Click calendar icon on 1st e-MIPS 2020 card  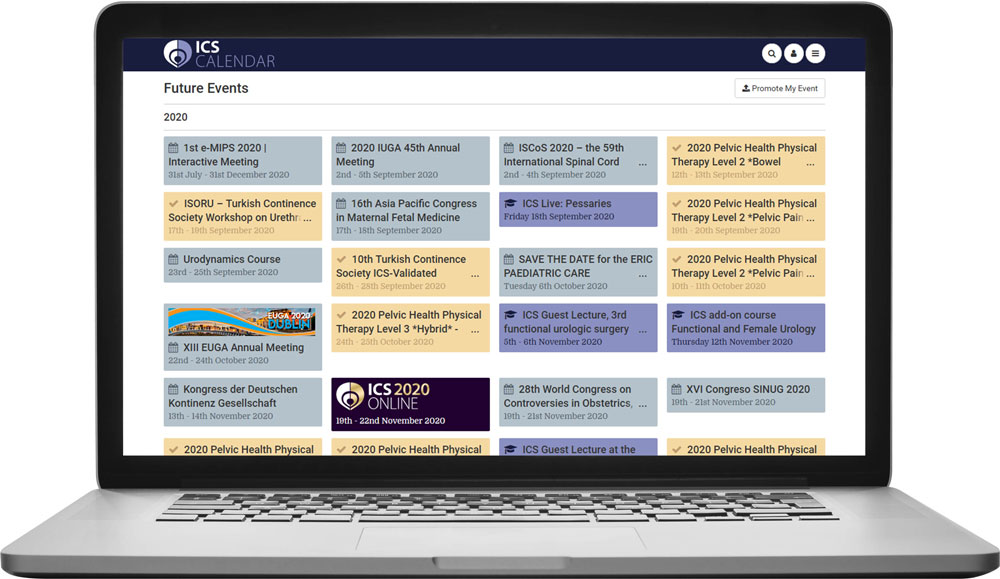[x=173, y=148]
